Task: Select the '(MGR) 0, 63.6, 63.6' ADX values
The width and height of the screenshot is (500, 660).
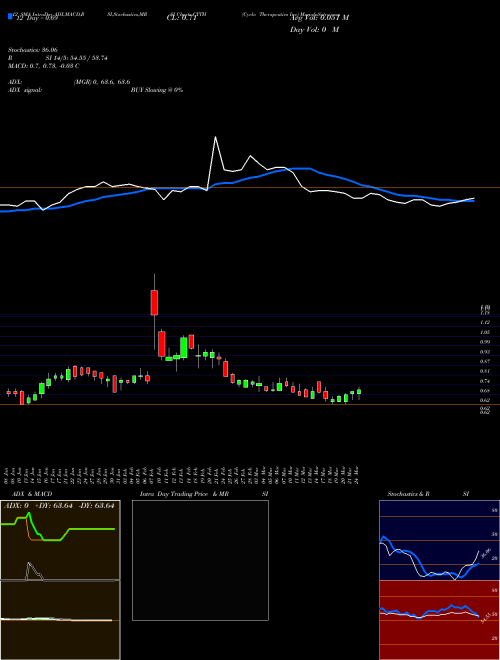Action: coord(101,82)
